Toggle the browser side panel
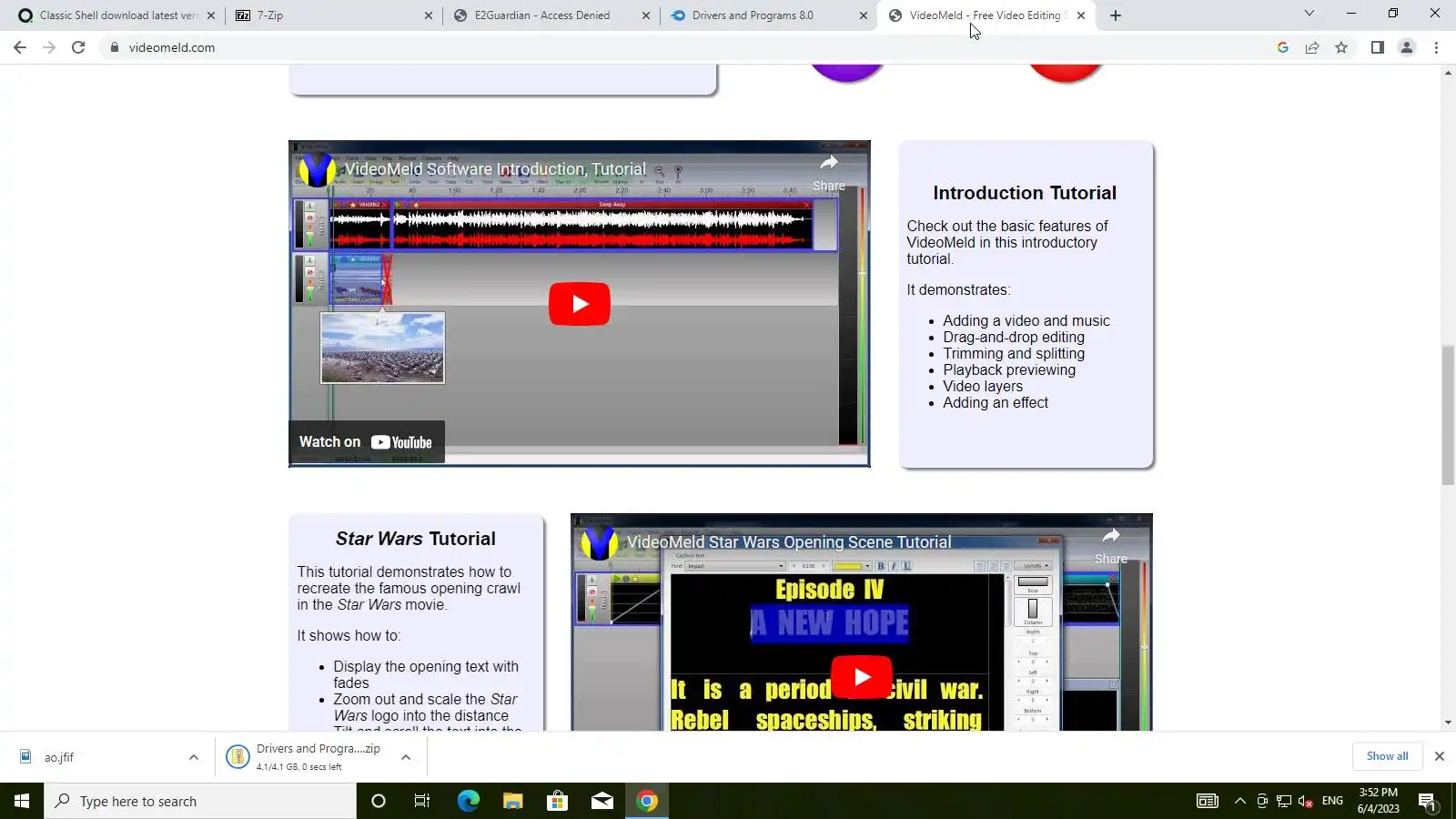Screen dimensions: 1456x819 tap(1378, 47)
